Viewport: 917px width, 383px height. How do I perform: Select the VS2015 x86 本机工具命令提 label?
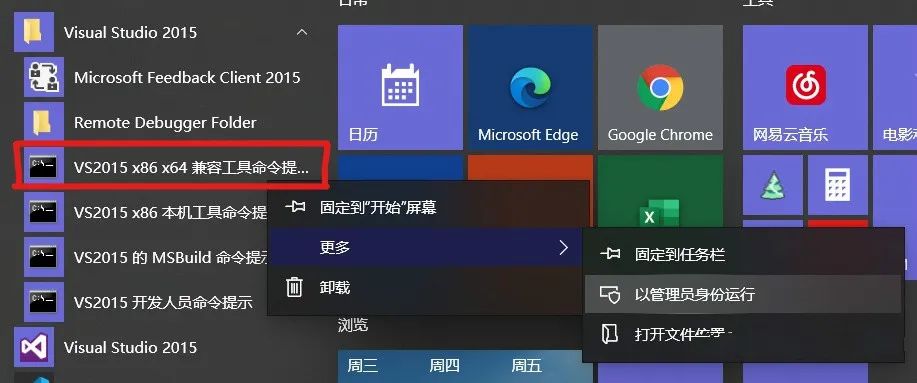(x=170, y=212)
